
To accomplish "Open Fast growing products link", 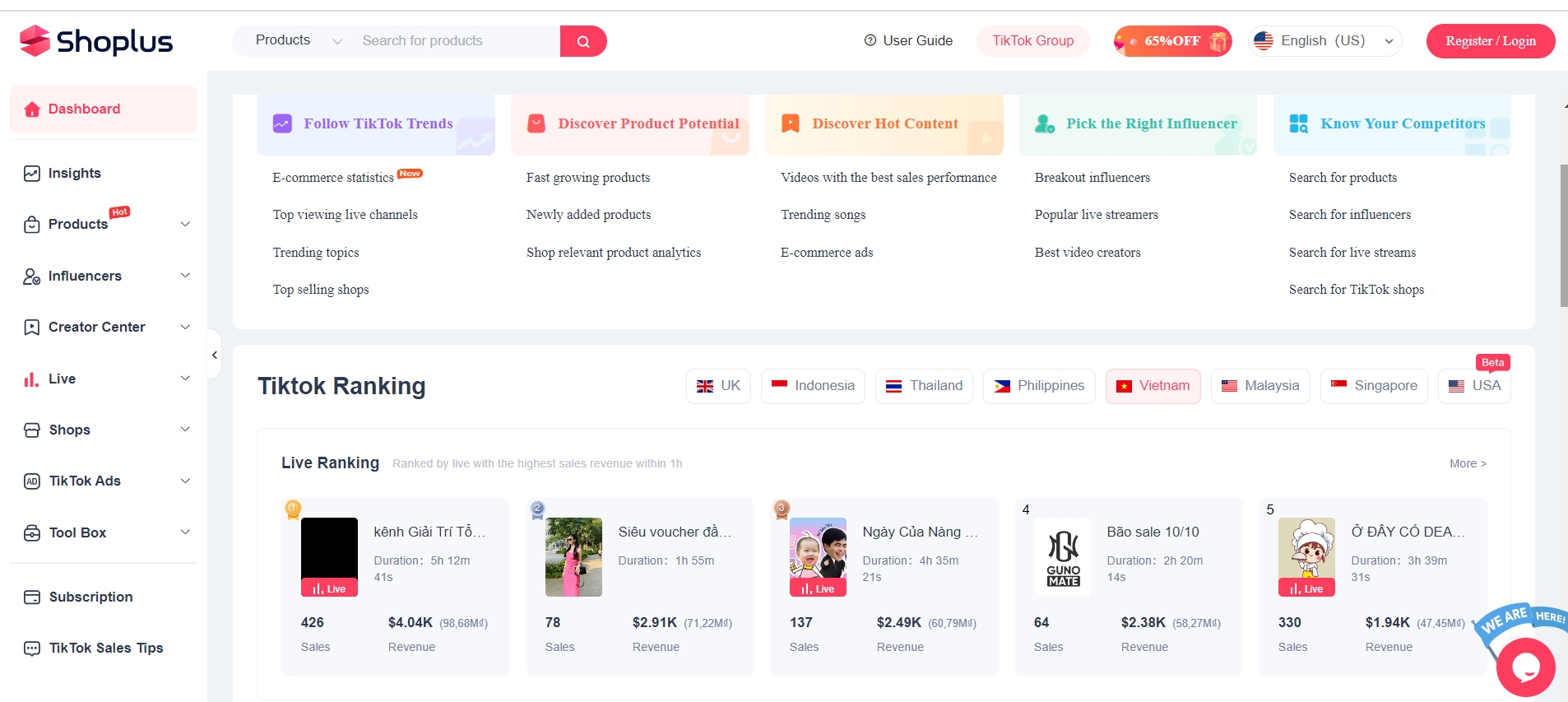I will tap(588, 178).
